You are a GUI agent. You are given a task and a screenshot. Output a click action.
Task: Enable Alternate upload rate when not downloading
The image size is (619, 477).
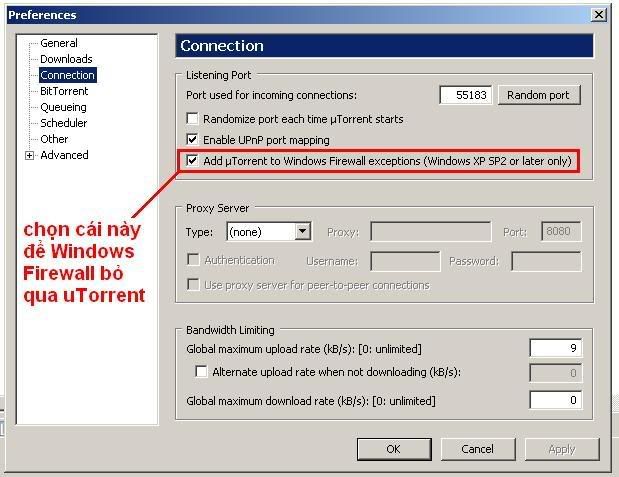click(201, 372)
